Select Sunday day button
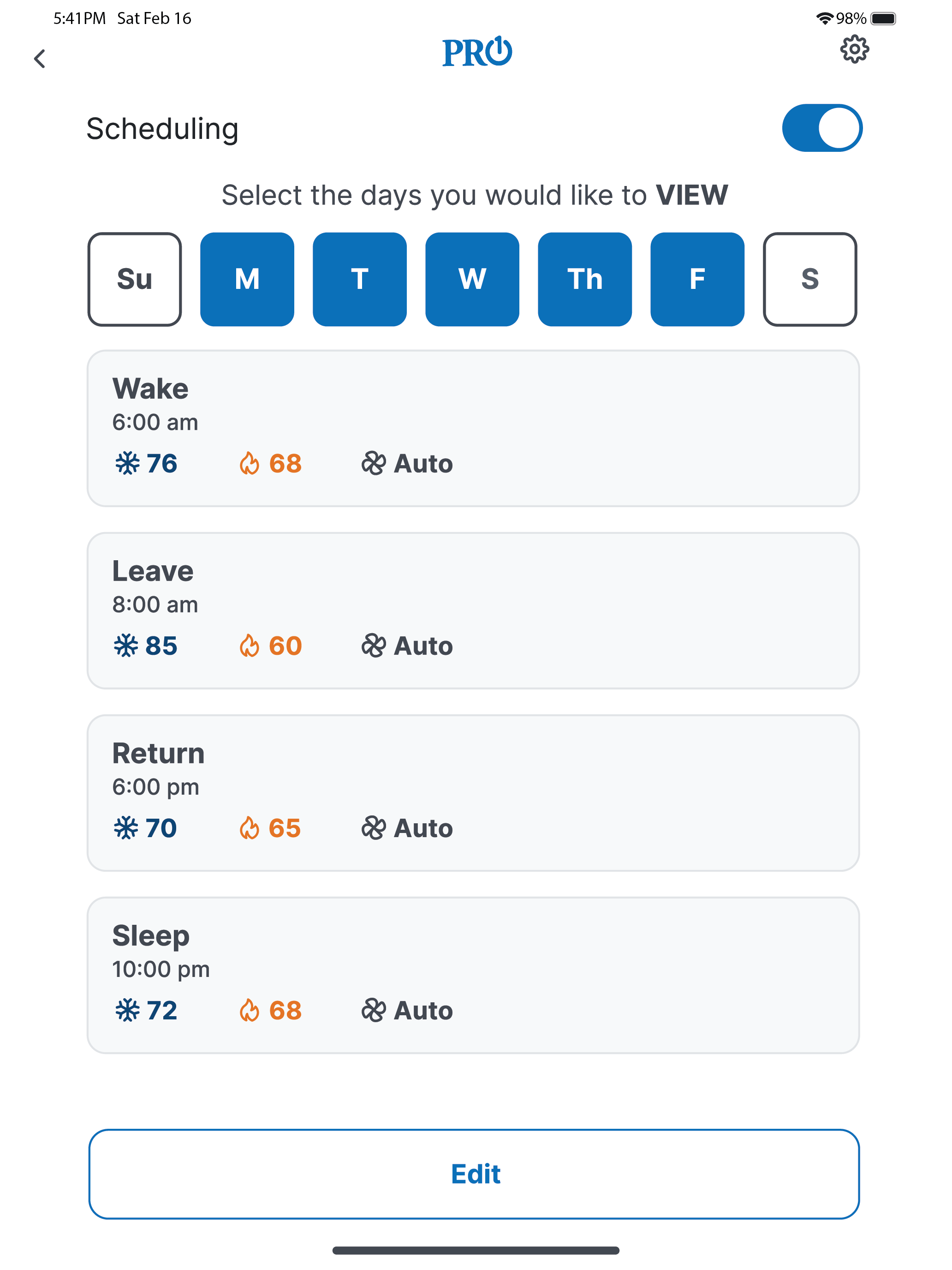 click(134, 279)
